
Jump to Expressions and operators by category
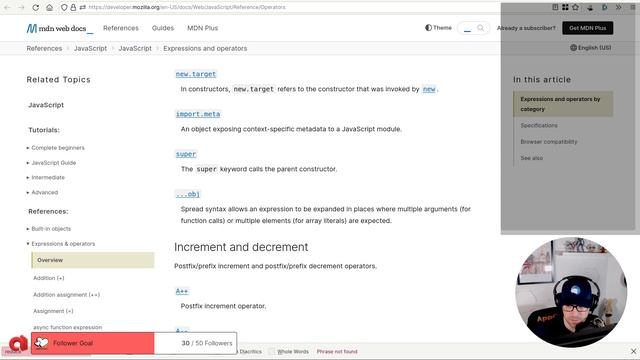(563, 104)
